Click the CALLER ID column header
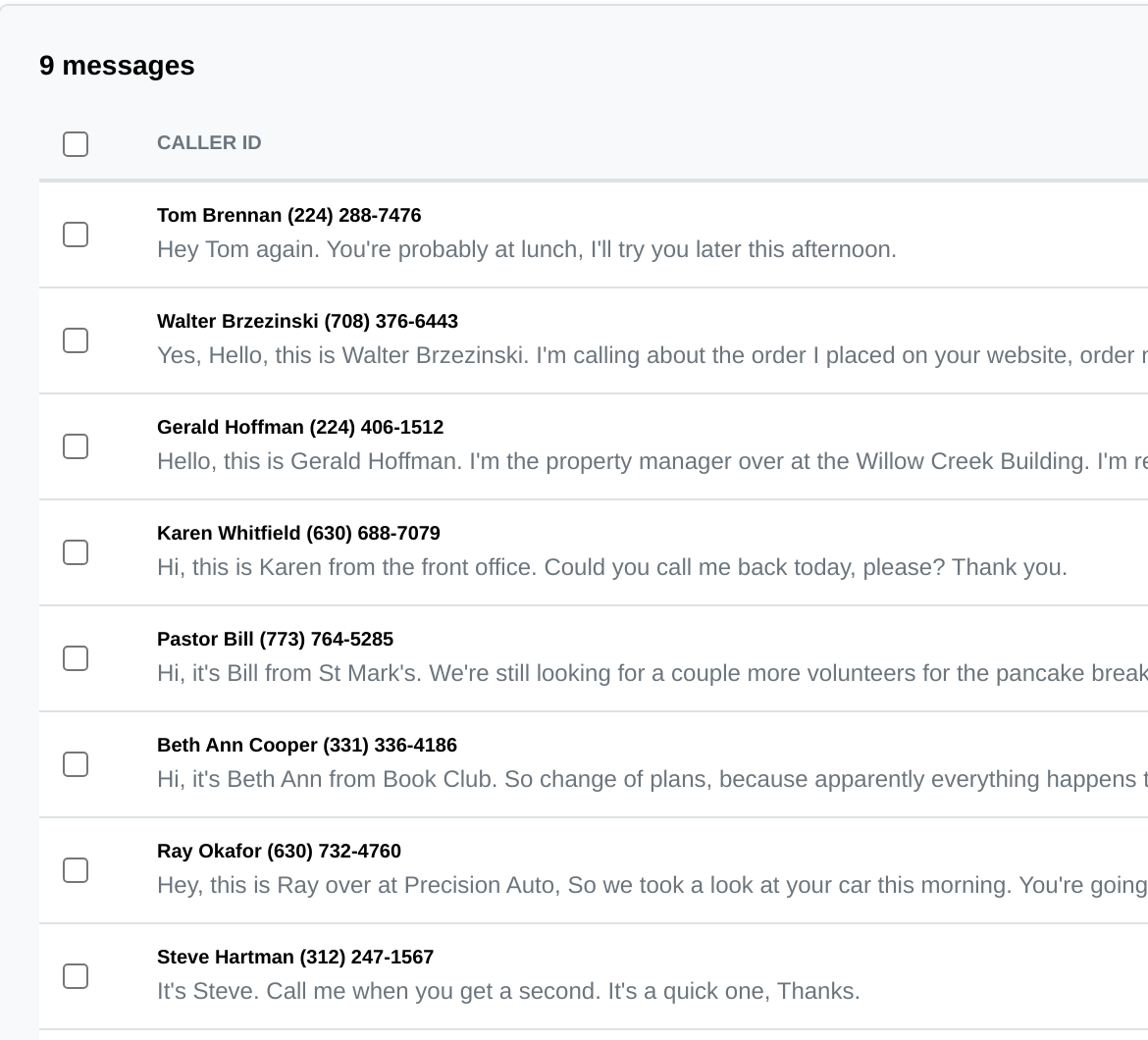The height and width of the screenshot is (1040, 1148). coord(209,142)
